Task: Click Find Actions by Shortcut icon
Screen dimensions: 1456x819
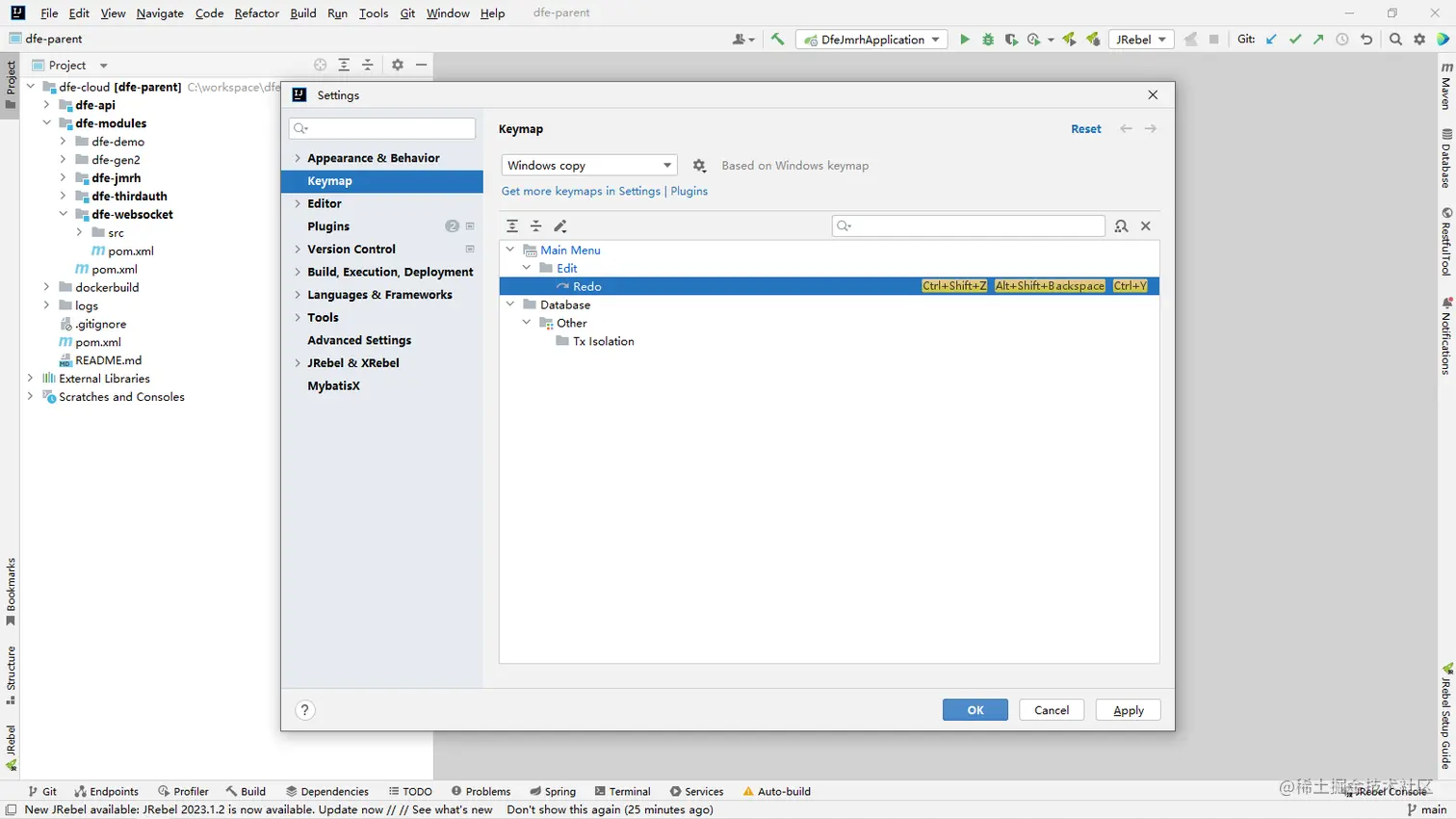Action: [x=1121, y=225]
